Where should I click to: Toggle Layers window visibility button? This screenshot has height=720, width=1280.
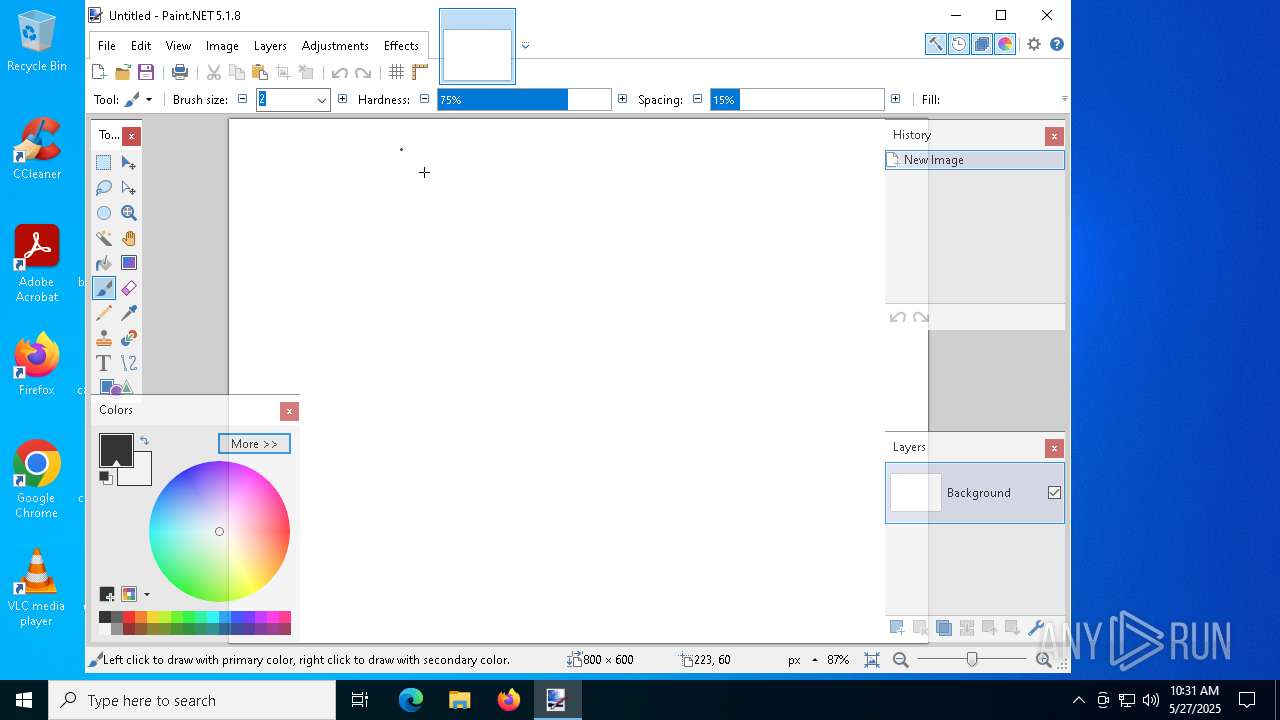pyautogui.click(x=982, y=44)
